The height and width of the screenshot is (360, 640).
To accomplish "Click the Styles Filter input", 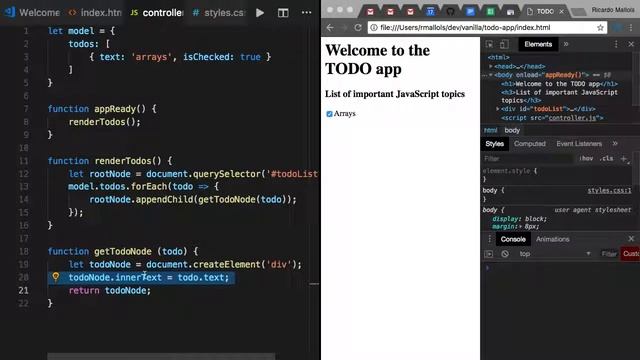I will (x=528, y=158).
